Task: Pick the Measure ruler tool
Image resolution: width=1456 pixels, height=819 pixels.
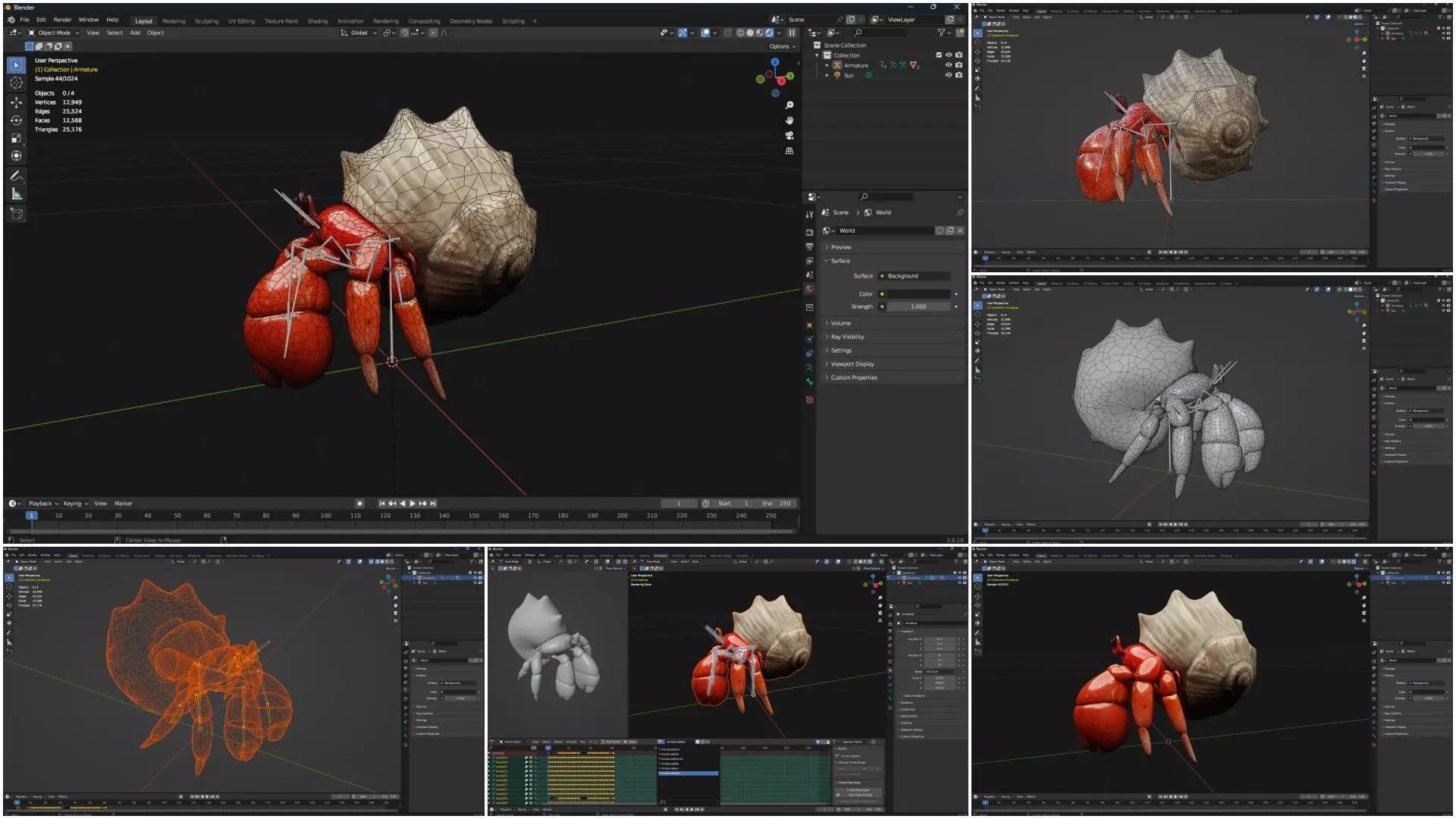Action: point(16,194)
